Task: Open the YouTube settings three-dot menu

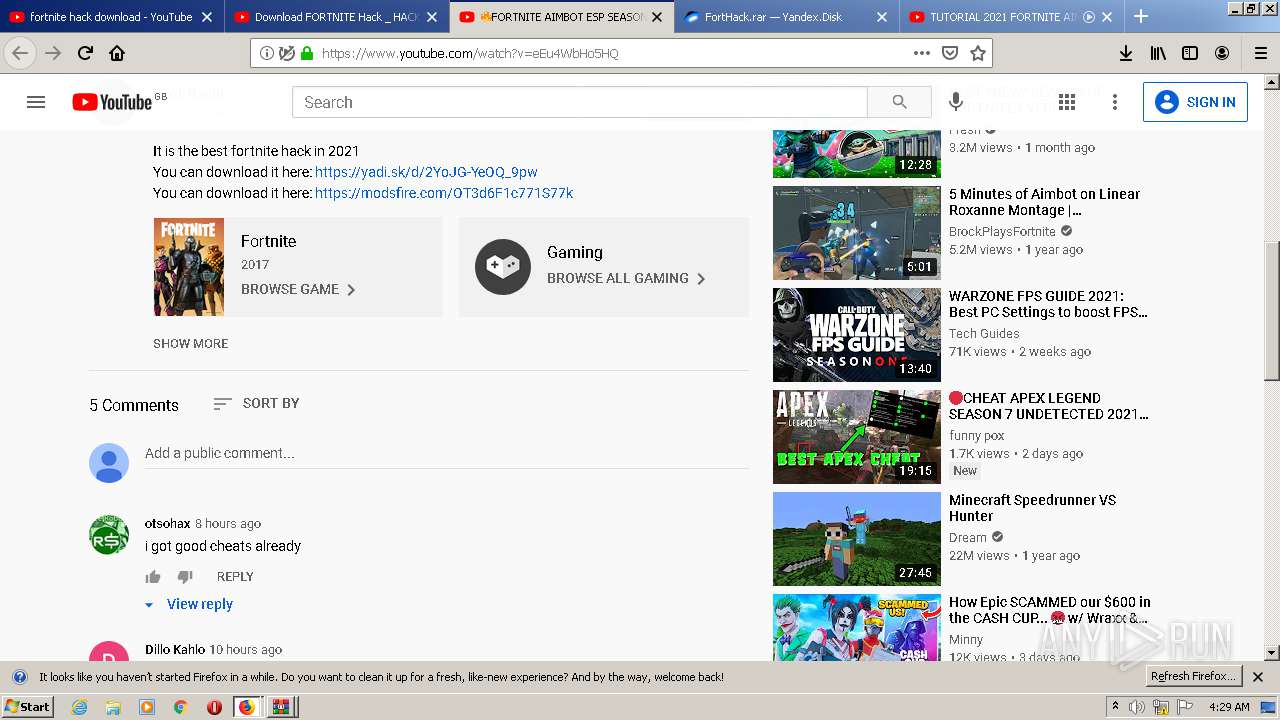Action: click(1115, 102)
